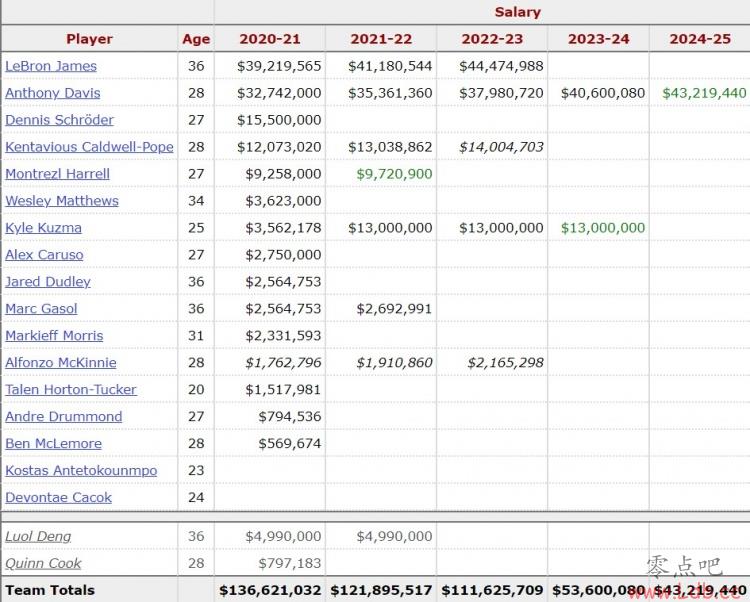This screenshot has height=602, width=750.
Task: Sort by Player column header
Action: pyautogui.click(x=89, y=39)
